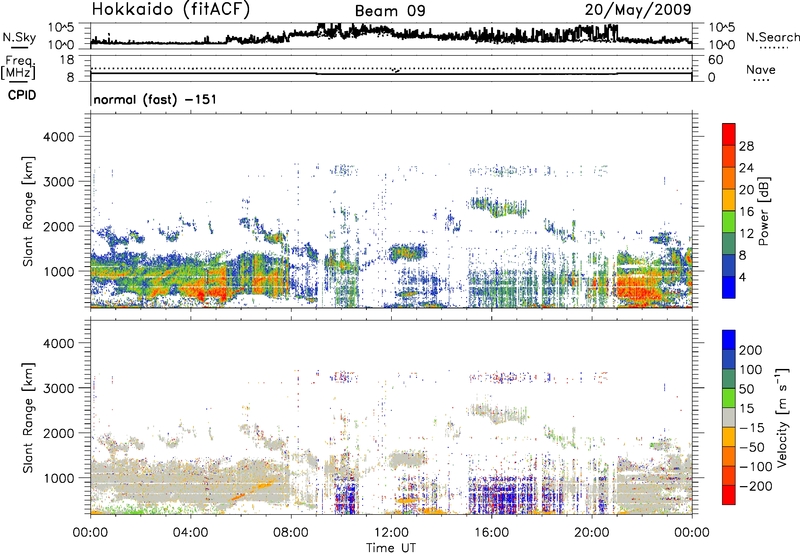Click the '16' power colorbar label
Viewport: 800px width, 554px height.
746,212
